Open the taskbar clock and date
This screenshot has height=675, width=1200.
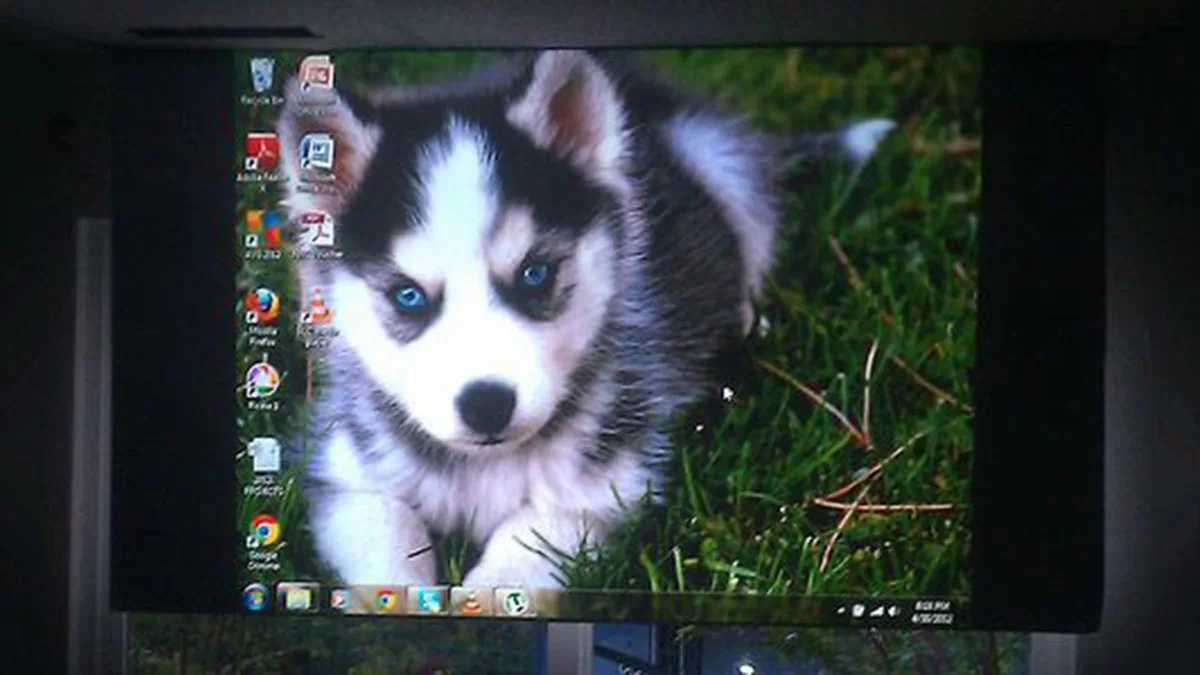[931, 610]
